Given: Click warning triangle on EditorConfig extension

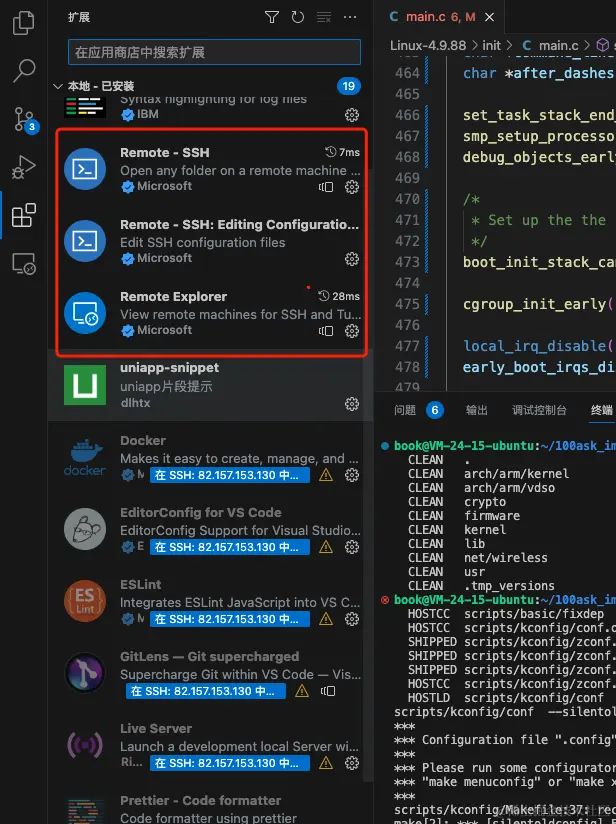Looking at the screenshot, I should coord(326,547).
